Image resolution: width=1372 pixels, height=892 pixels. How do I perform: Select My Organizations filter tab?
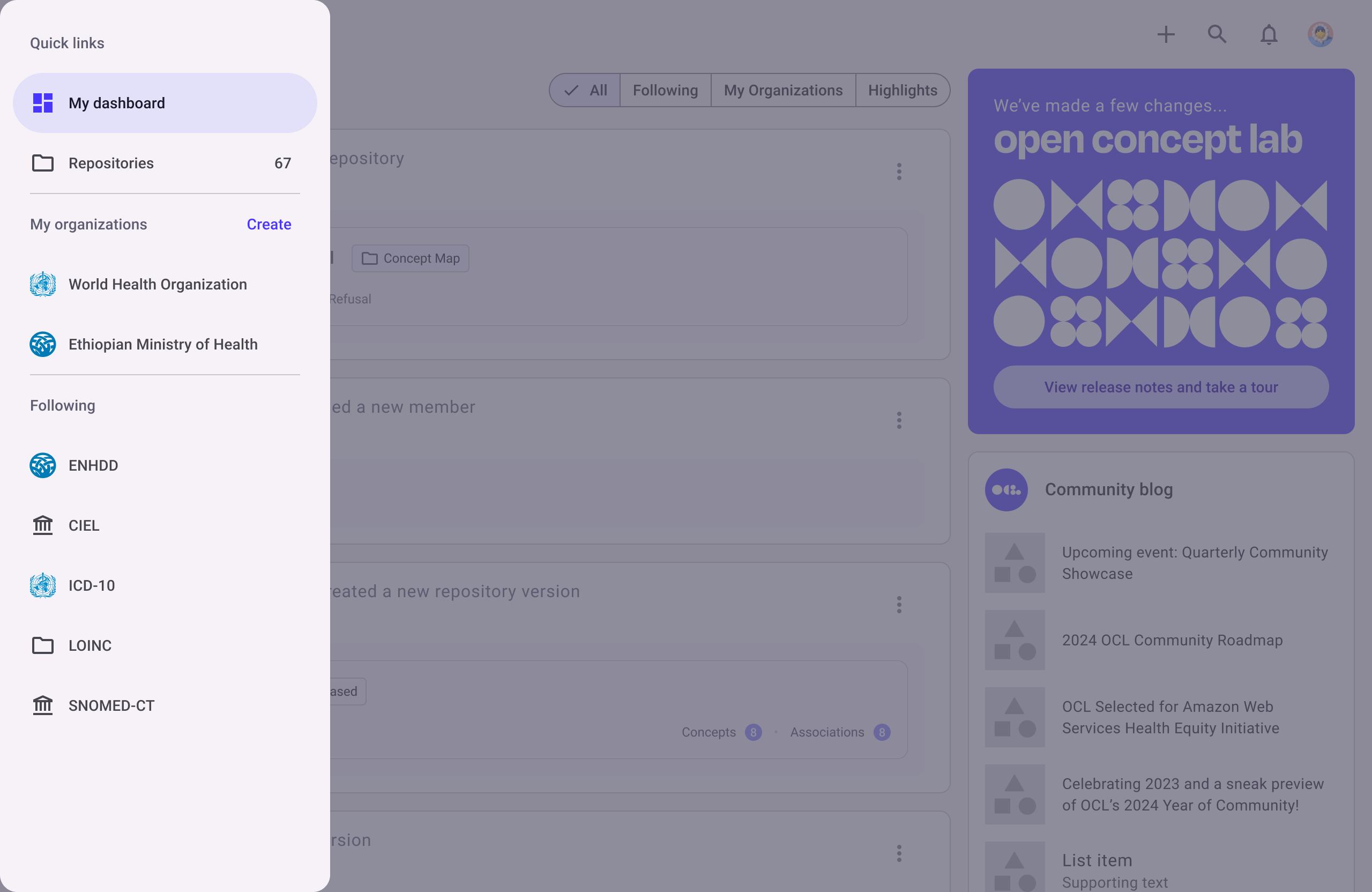[783, 91]
